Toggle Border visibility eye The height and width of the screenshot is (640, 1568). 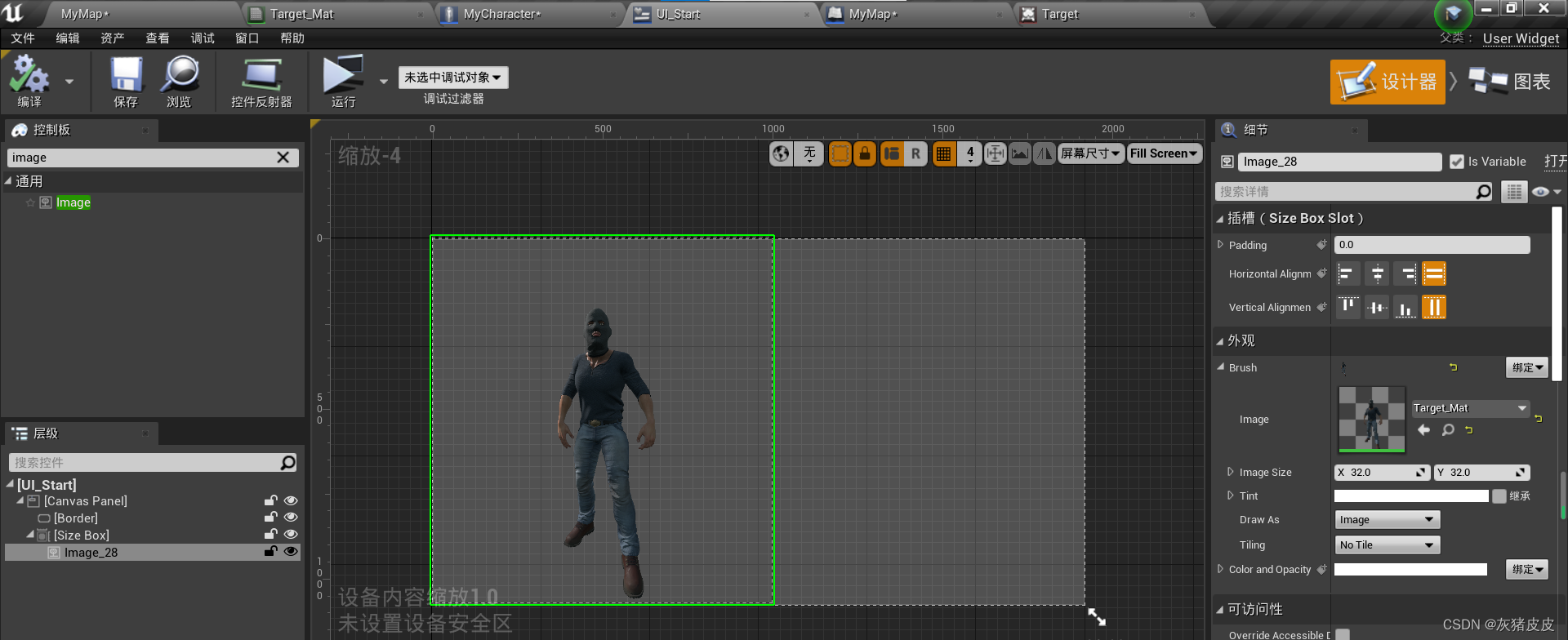(x=290, y=517)
